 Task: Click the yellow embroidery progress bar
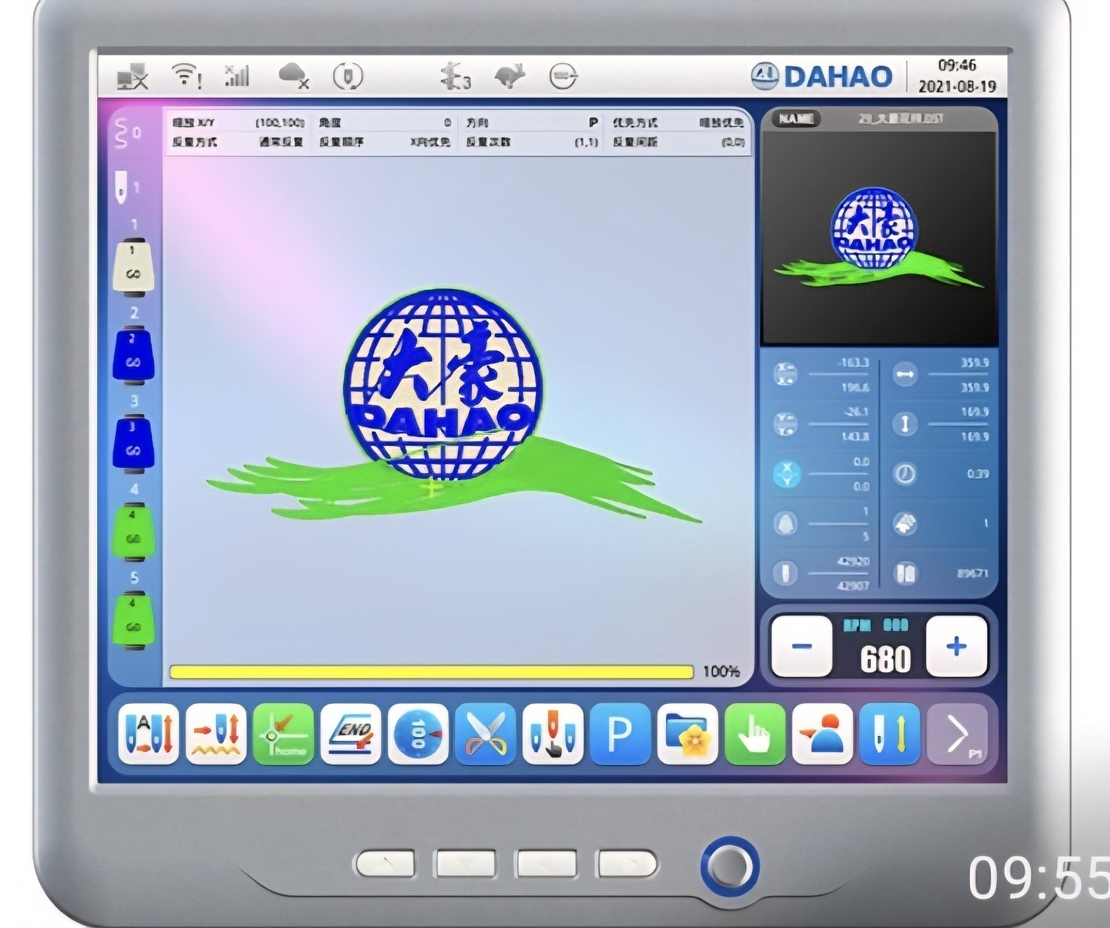[431, 672]
